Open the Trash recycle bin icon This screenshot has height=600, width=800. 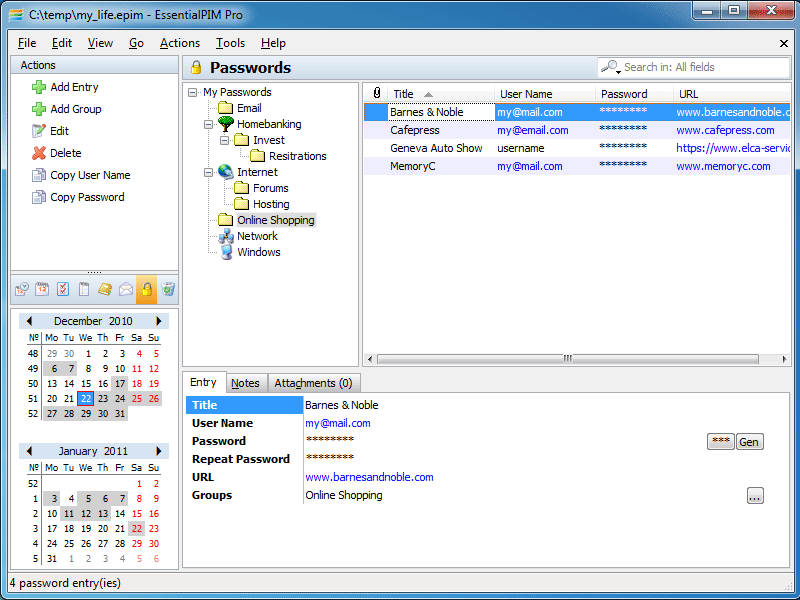(168, 290)
